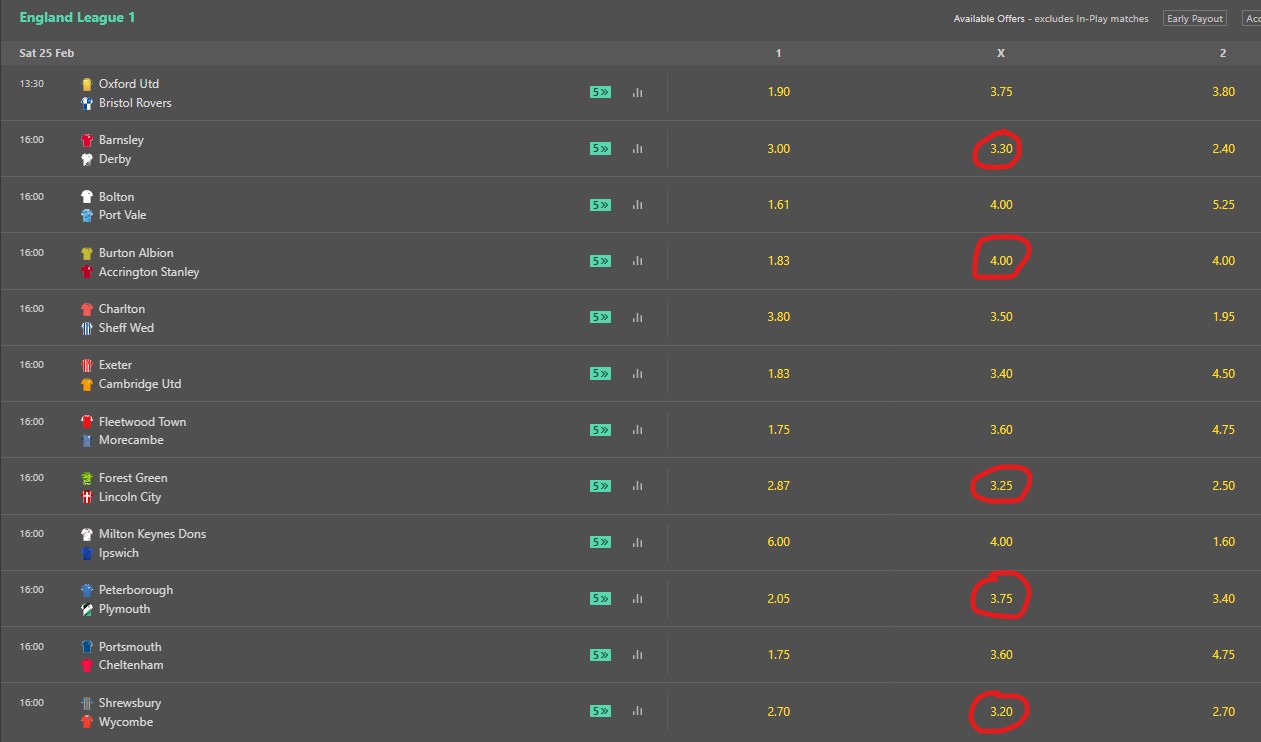Screen dimensions: 1261x742
Task: Open stats icon for Milton Keynes Dons match
Action: pyautogui.click(x=637, y=542)
